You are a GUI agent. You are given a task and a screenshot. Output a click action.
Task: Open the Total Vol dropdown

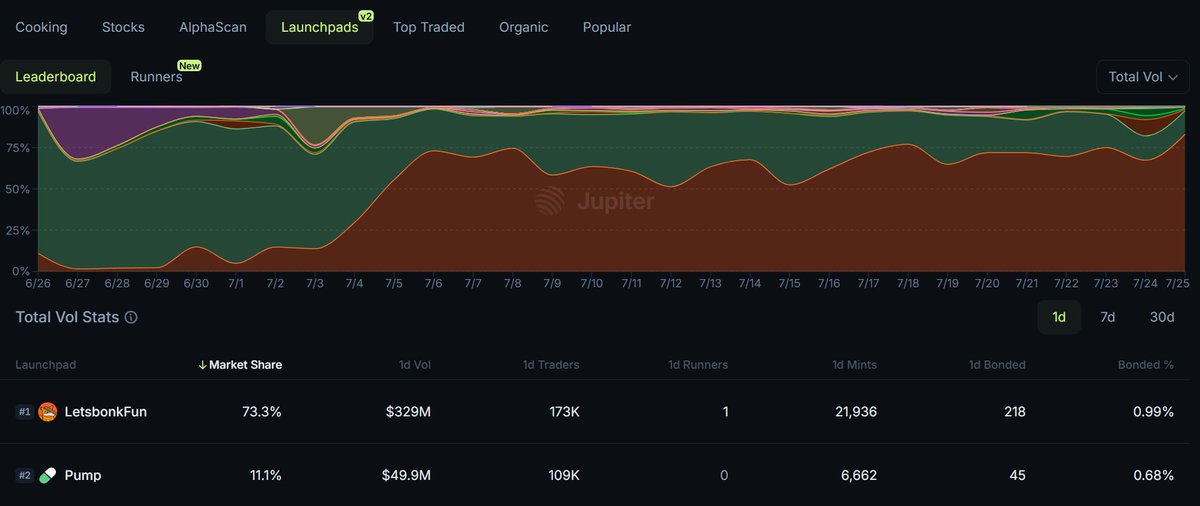click(1143, 77)
